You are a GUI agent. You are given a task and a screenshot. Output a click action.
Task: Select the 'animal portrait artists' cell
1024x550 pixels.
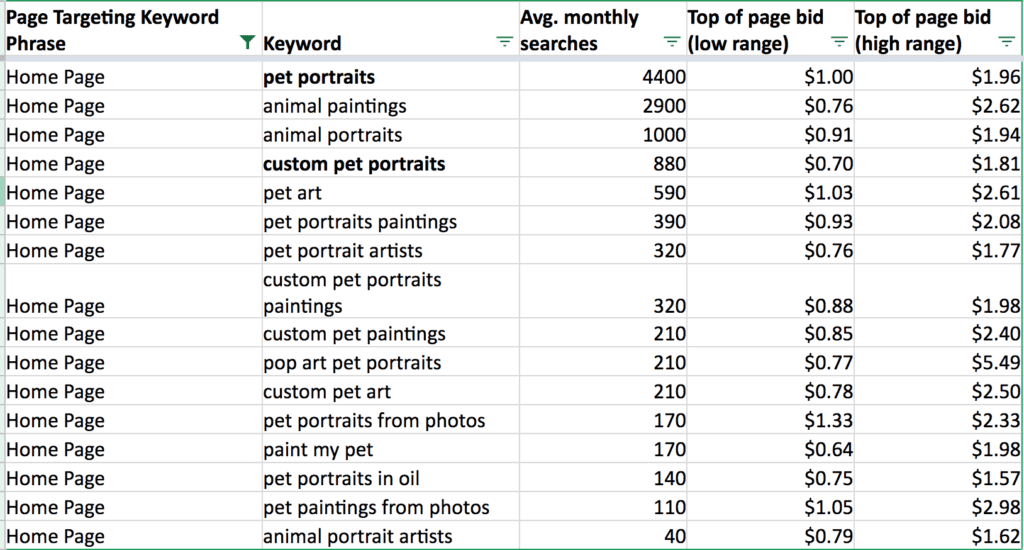click(x=390, y=536)
